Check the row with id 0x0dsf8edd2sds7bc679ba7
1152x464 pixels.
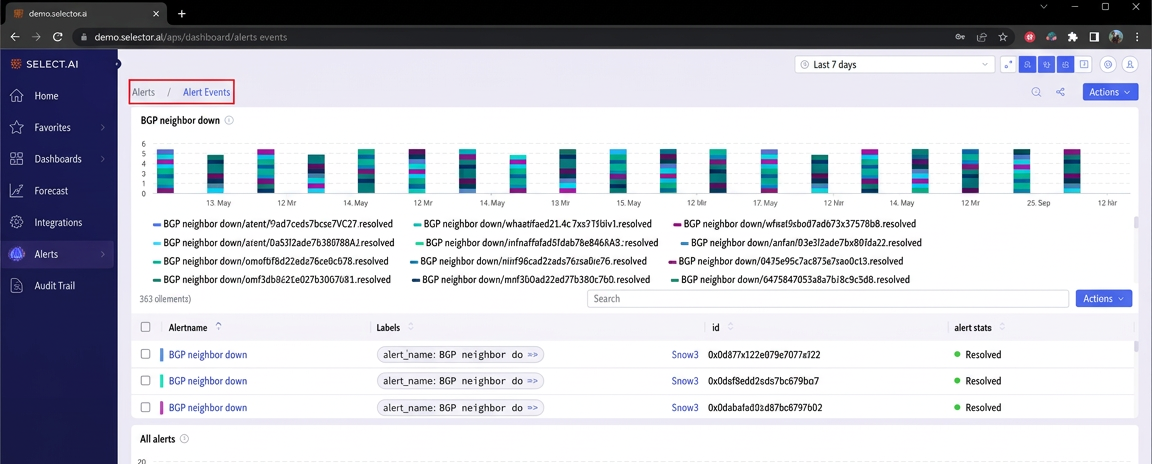[145, 381]
